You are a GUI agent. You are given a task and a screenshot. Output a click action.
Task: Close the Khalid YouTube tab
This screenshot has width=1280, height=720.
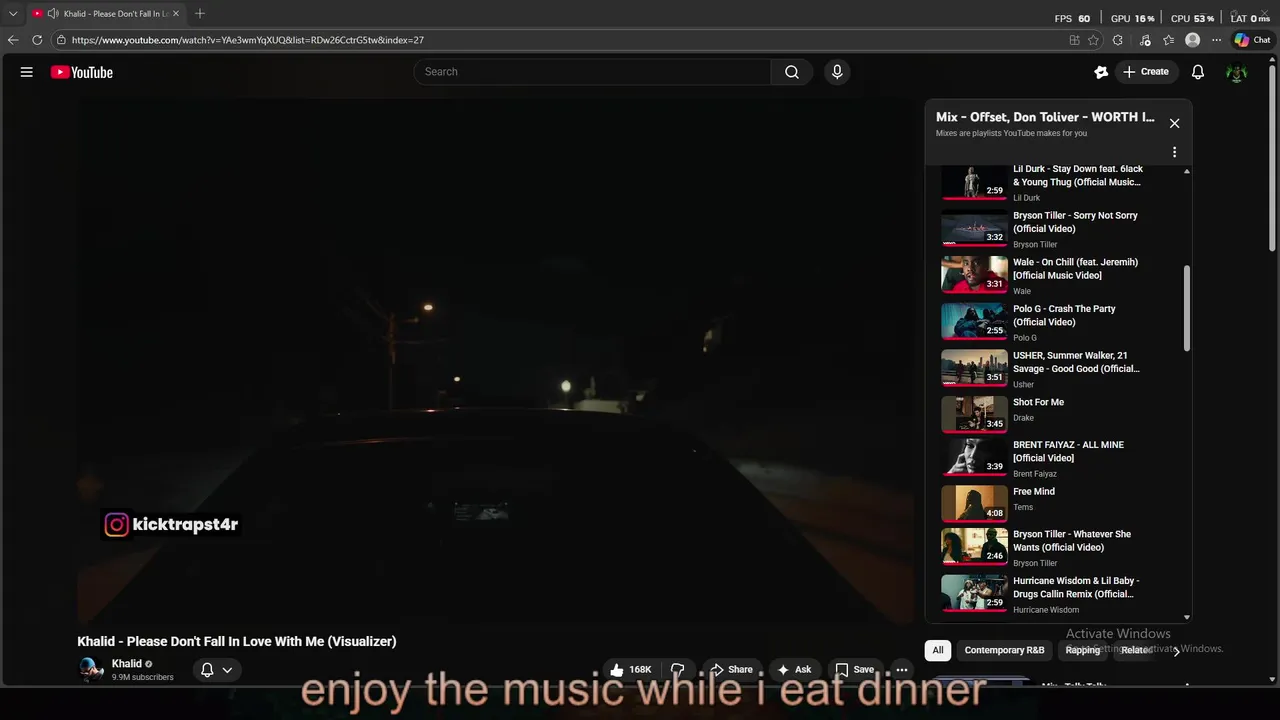(x=176, y=14)
